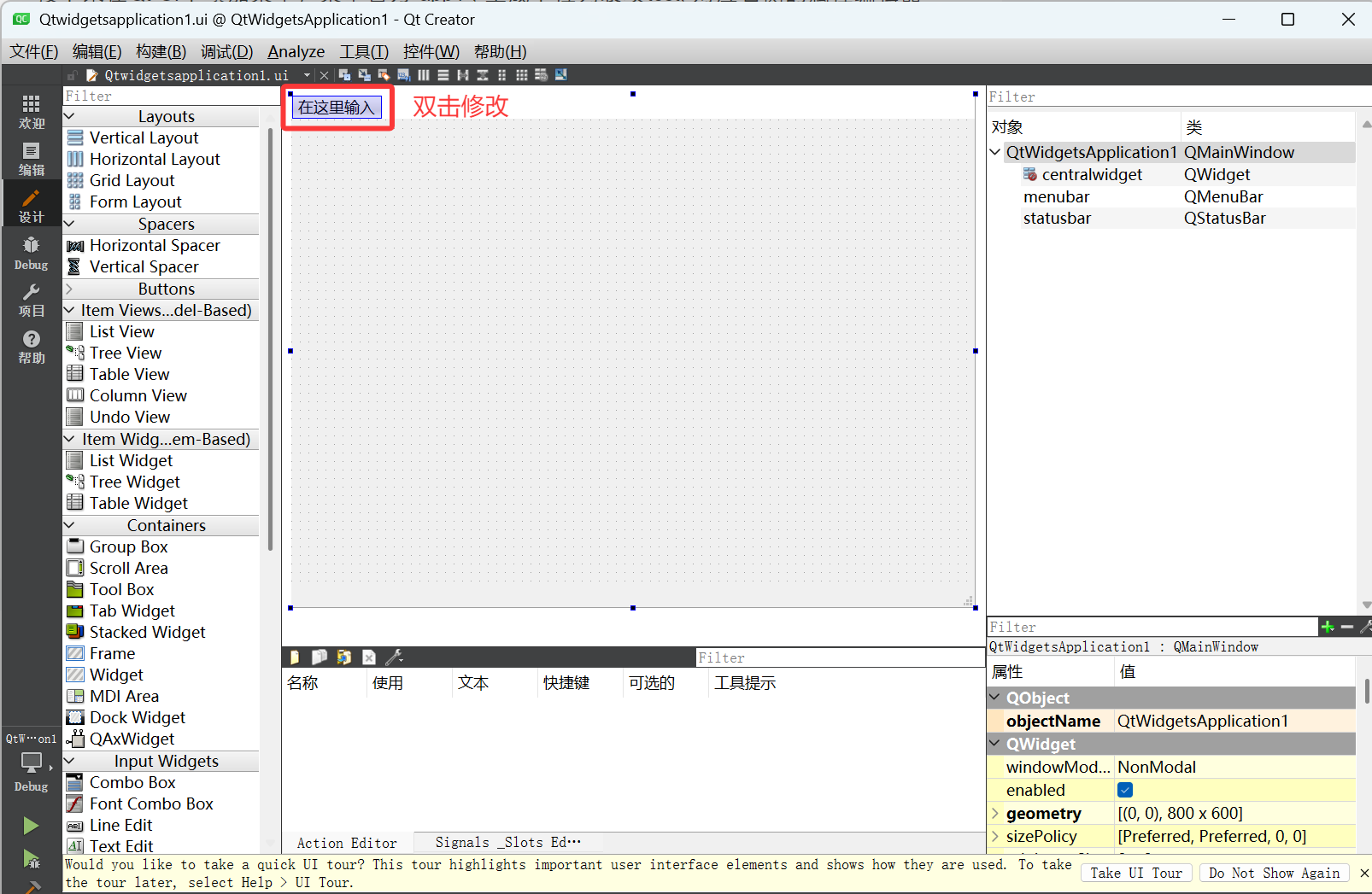Screen dimensions: 1372x894
Task: Open the kit selector monitor icon
Action: 32,763
